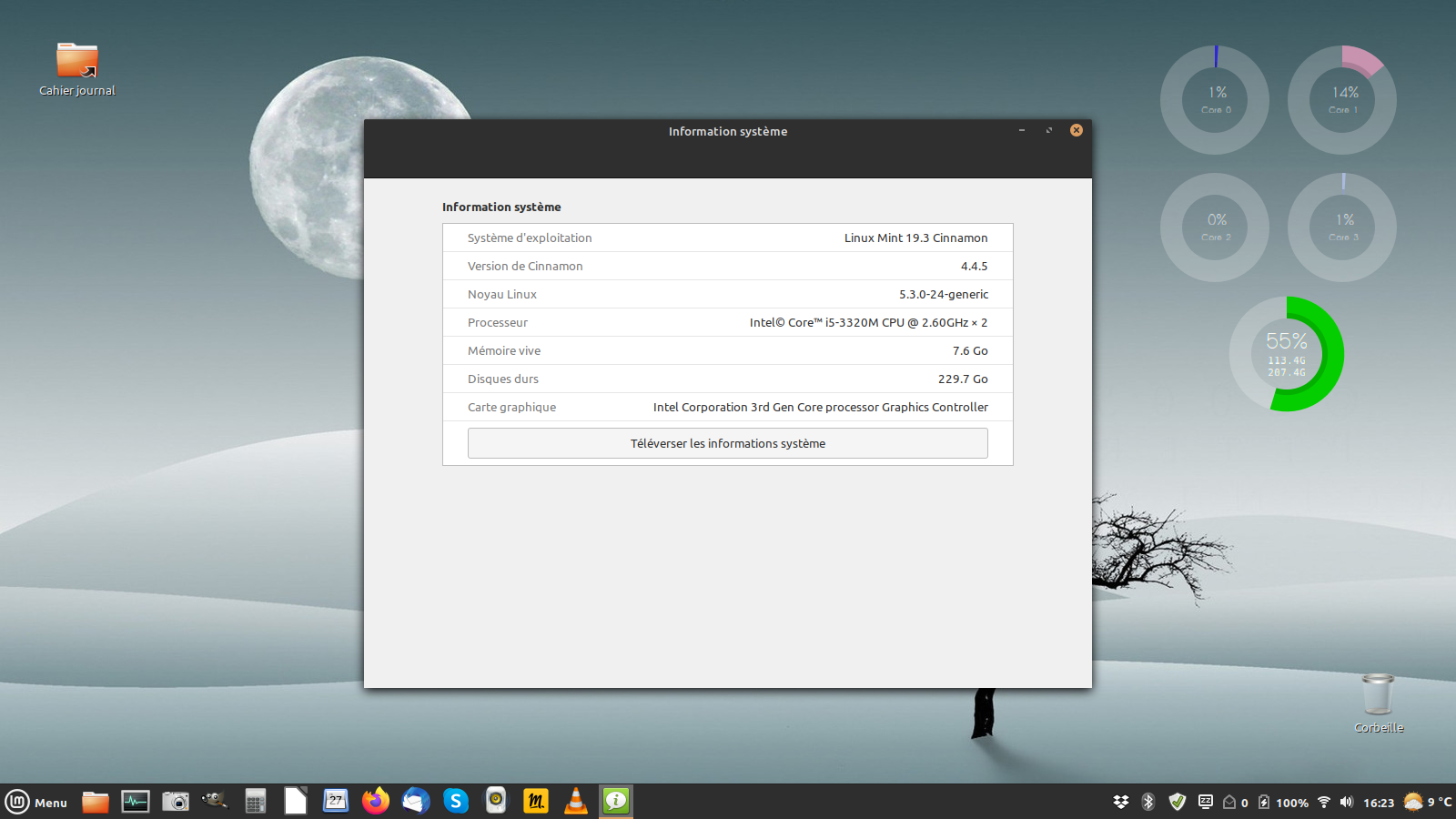Open the sound volume applet
This screenshot has height=819, width=1456.
point(1347,802)
